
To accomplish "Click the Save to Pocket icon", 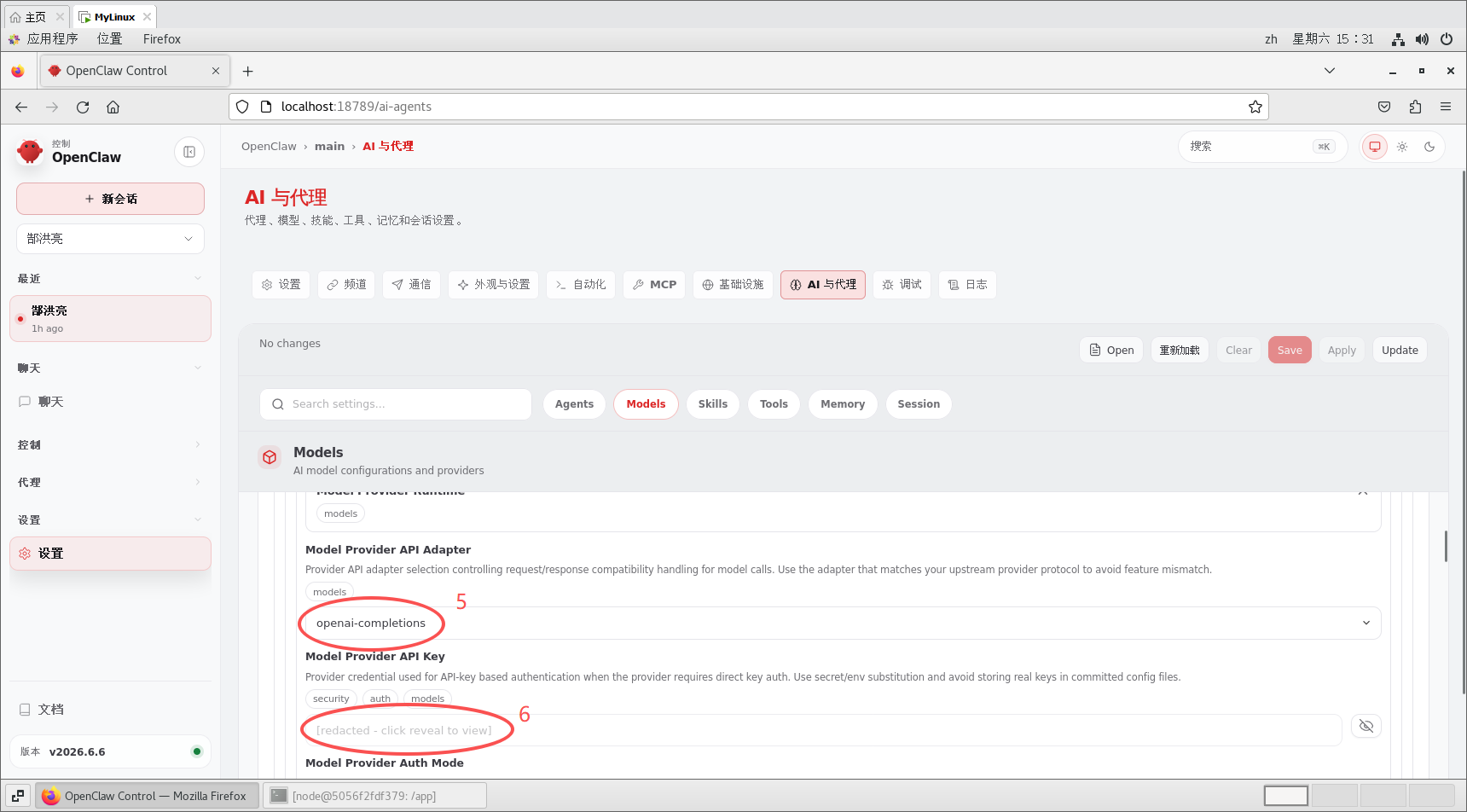I will [x=1384, y=107].
